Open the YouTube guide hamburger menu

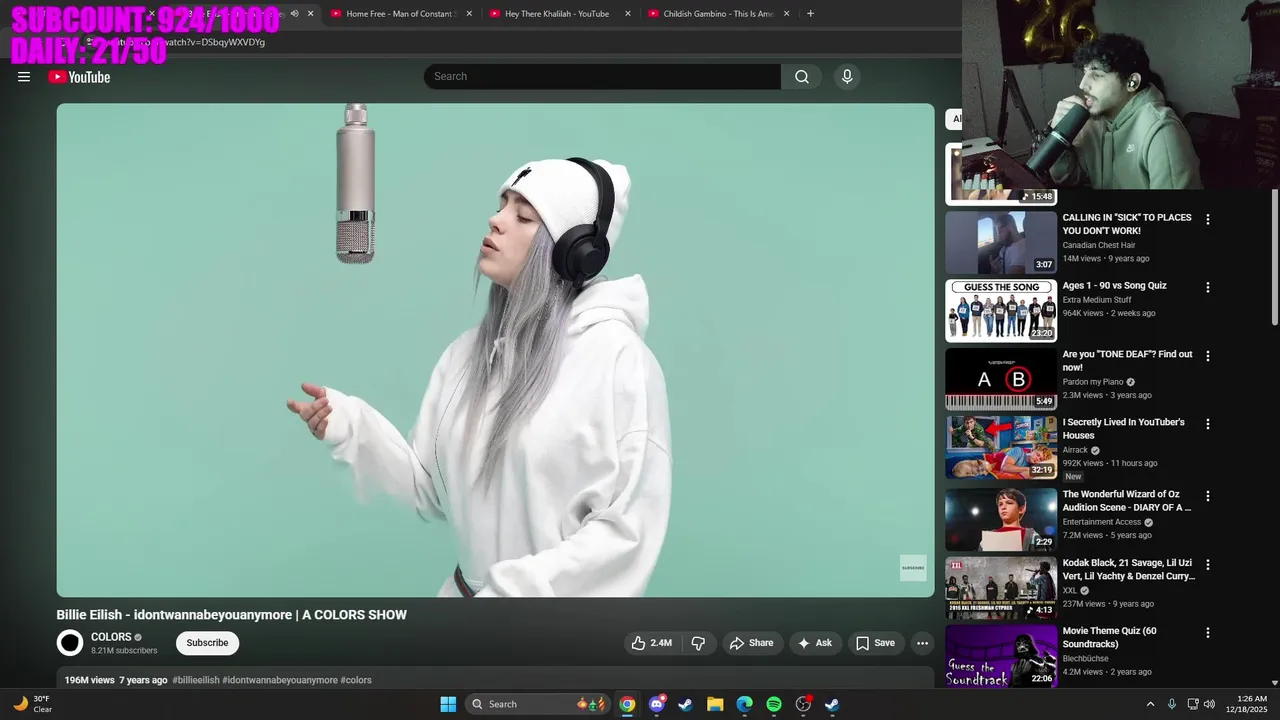[24, 77]
